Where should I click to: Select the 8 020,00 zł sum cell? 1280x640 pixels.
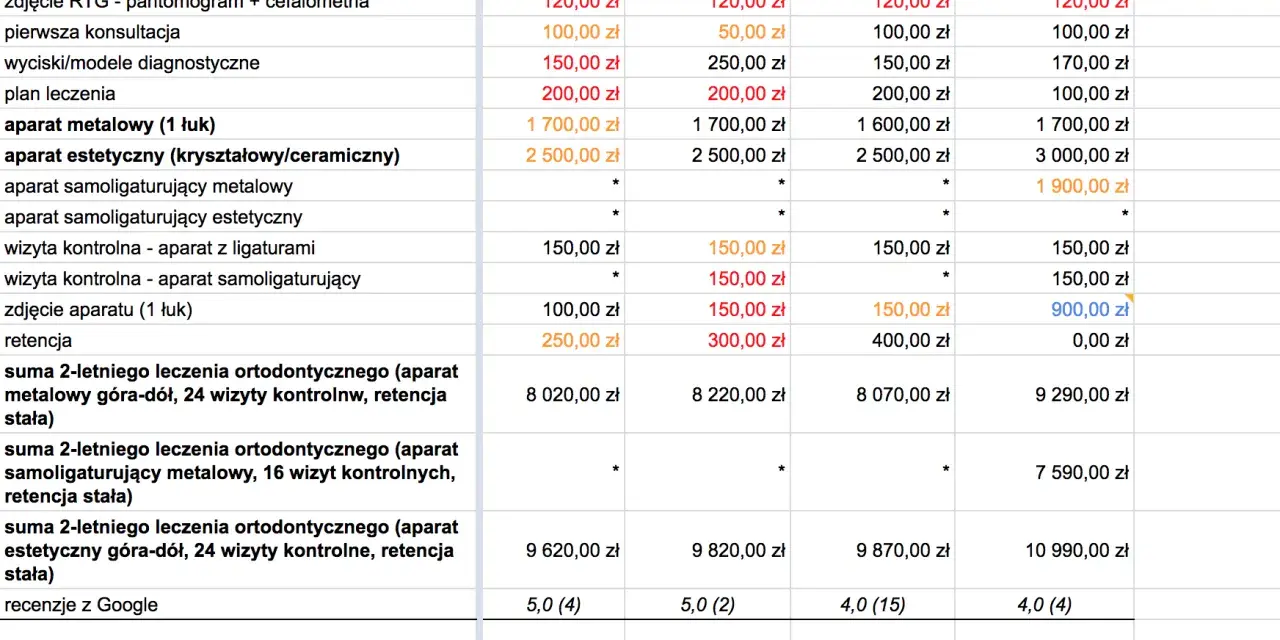[x=553, y=394]
